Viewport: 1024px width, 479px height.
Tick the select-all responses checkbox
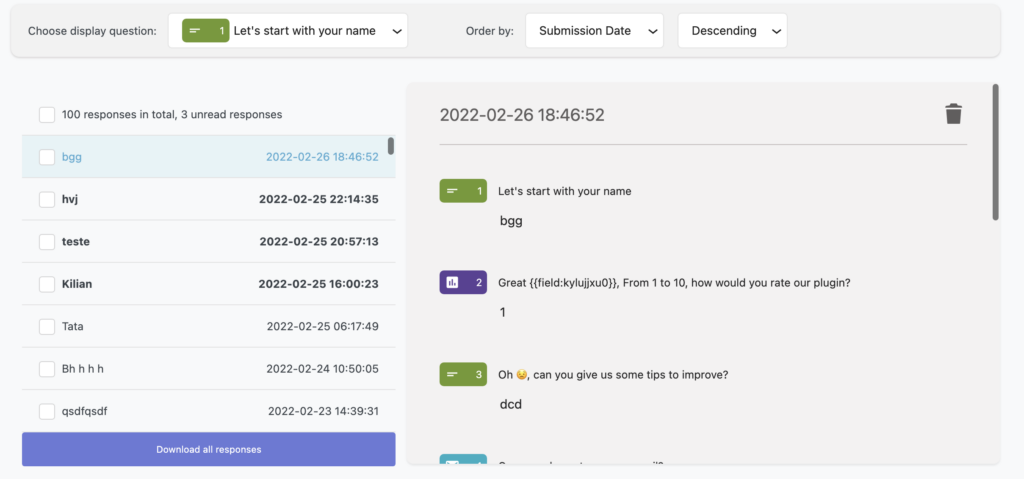tap(47, 114)
